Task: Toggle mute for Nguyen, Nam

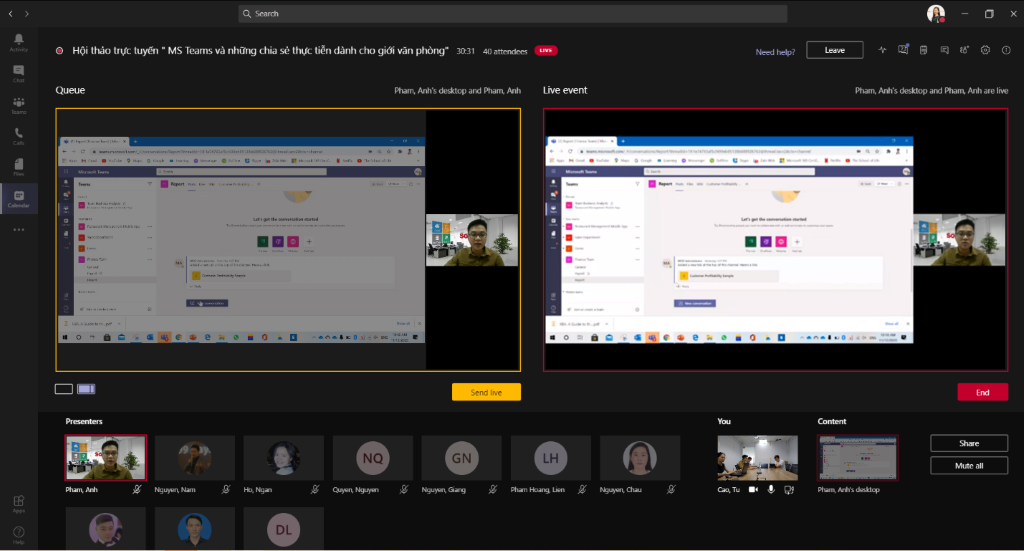Action: click(226, 489)
